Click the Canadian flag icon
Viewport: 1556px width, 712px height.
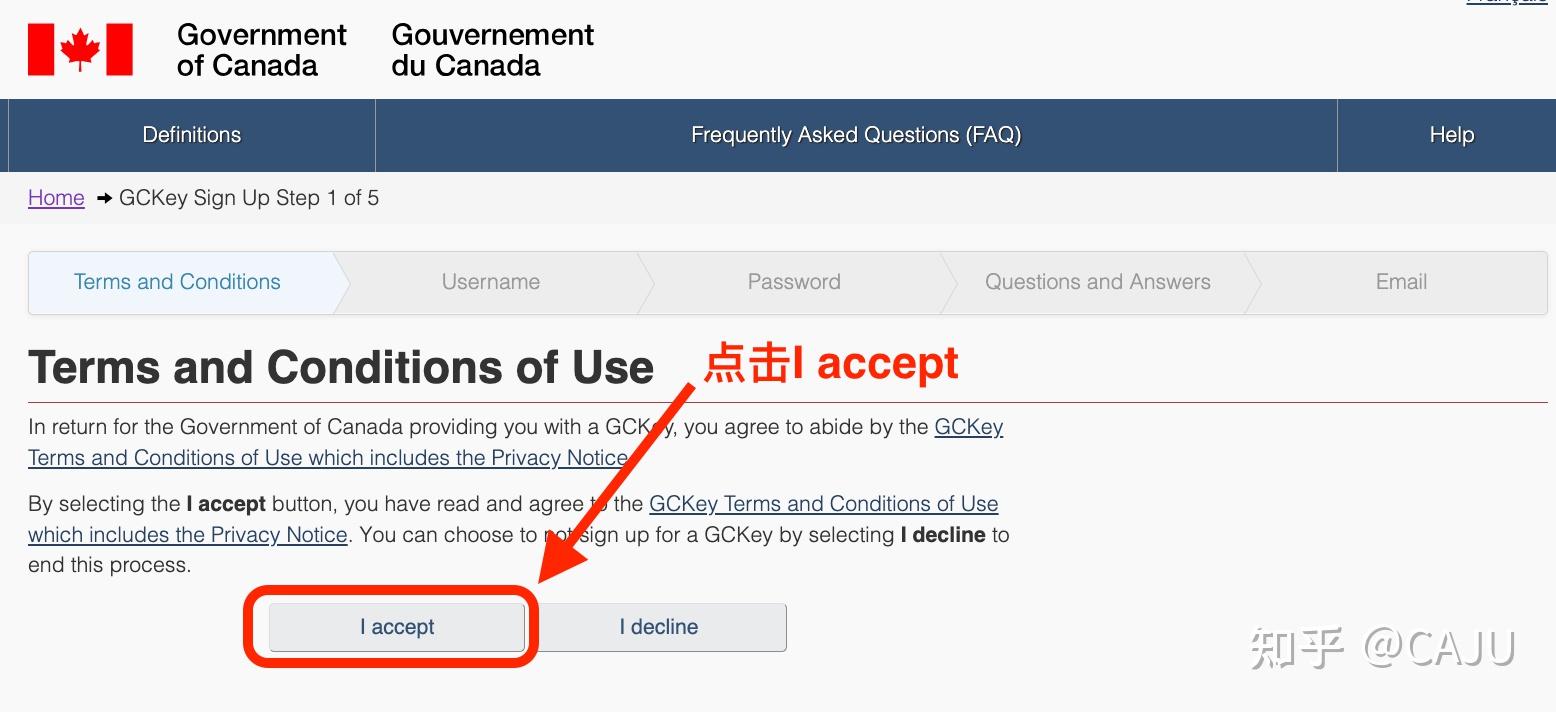[80, 50]
